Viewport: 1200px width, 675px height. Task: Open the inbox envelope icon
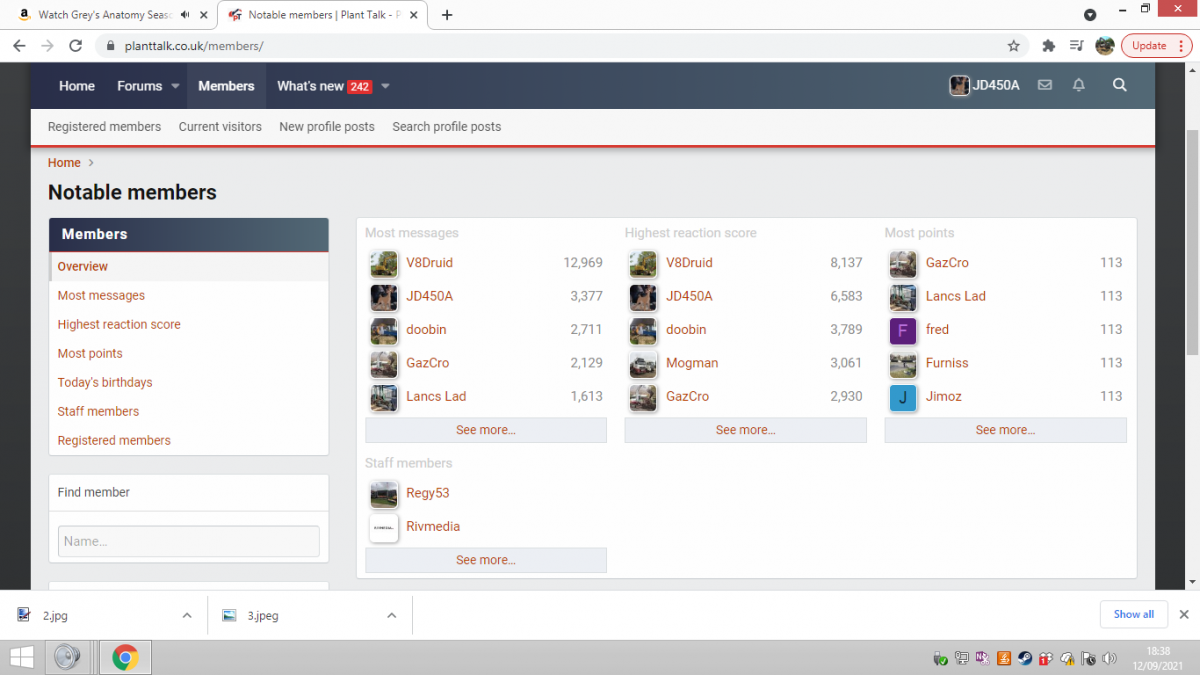click(1045, 86)
